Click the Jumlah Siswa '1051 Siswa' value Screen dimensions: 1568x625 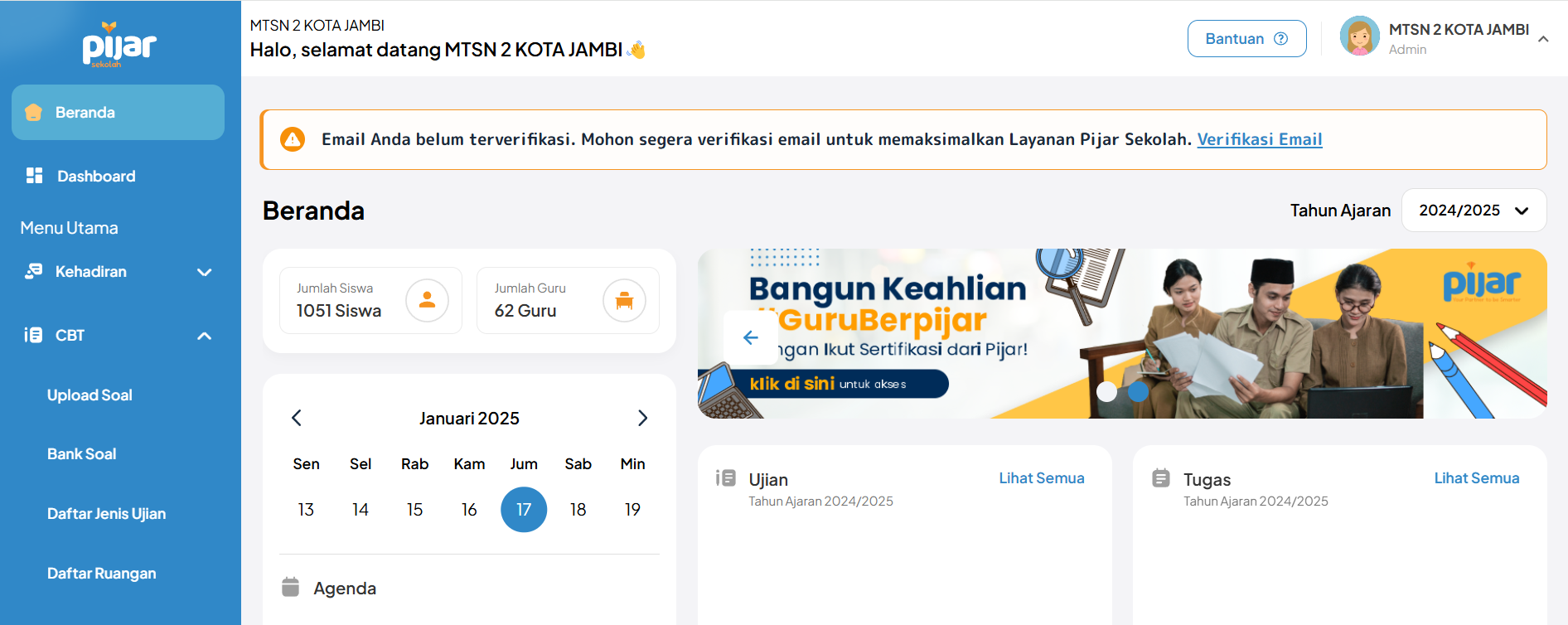339,311
